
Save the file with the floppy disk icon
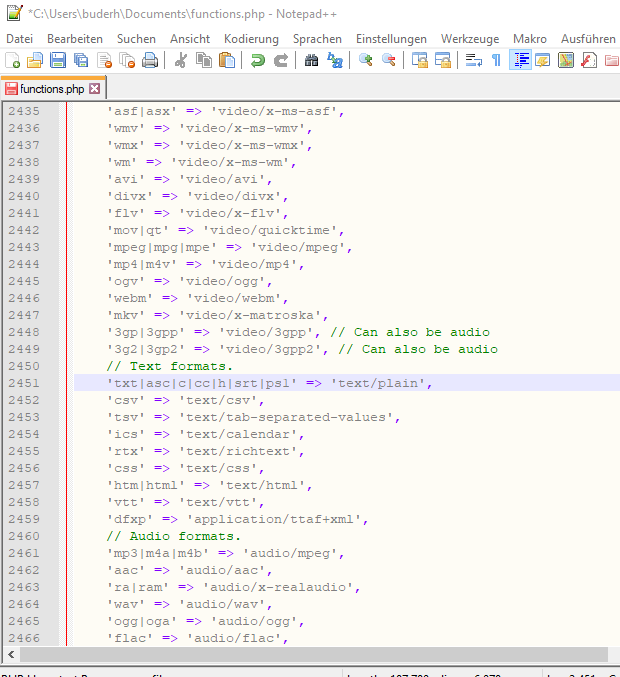58,60
